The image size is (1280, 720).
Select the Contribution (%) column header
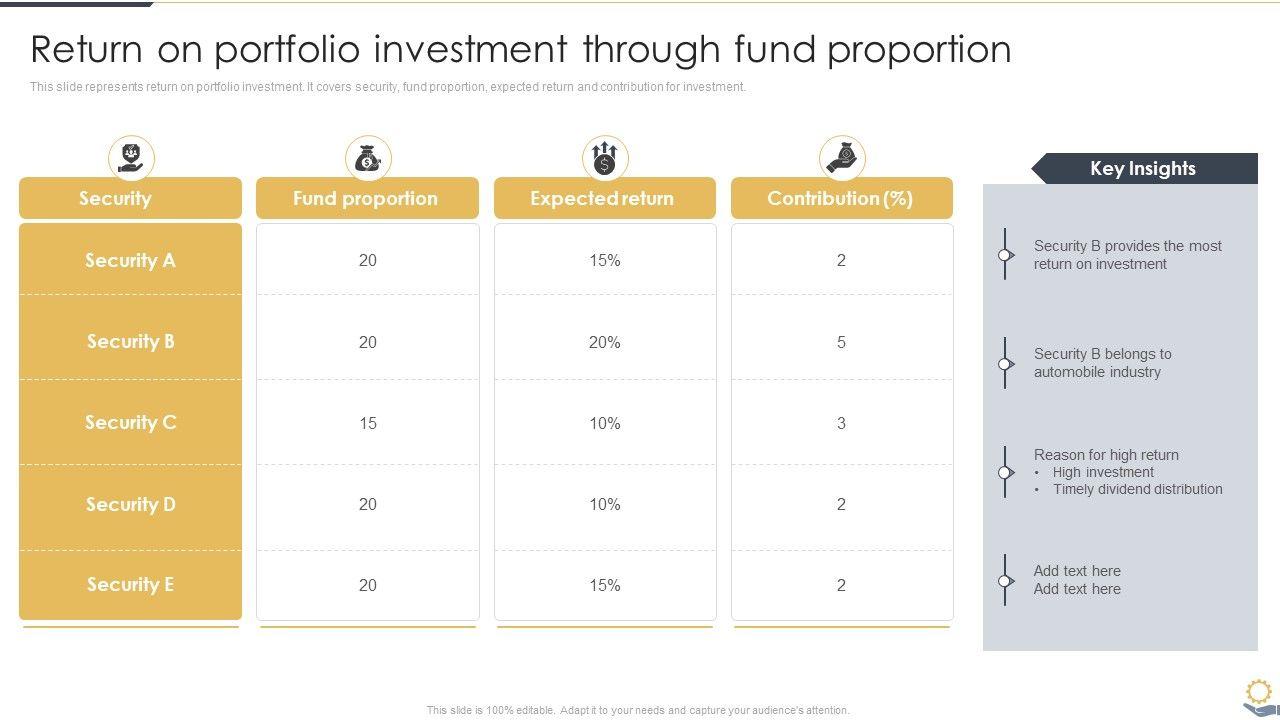point(841,198)
